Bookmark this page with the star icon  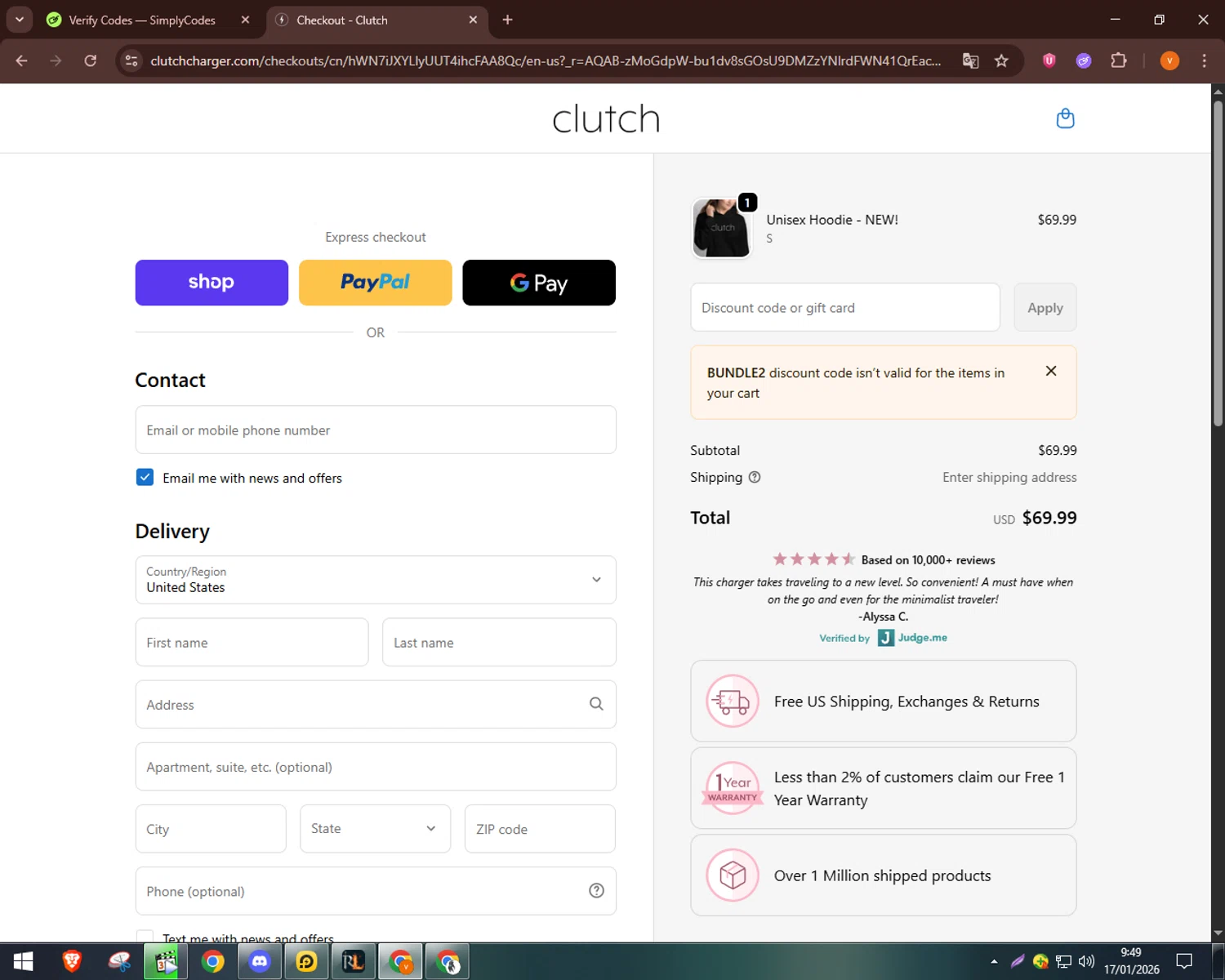pos(1001,60)
